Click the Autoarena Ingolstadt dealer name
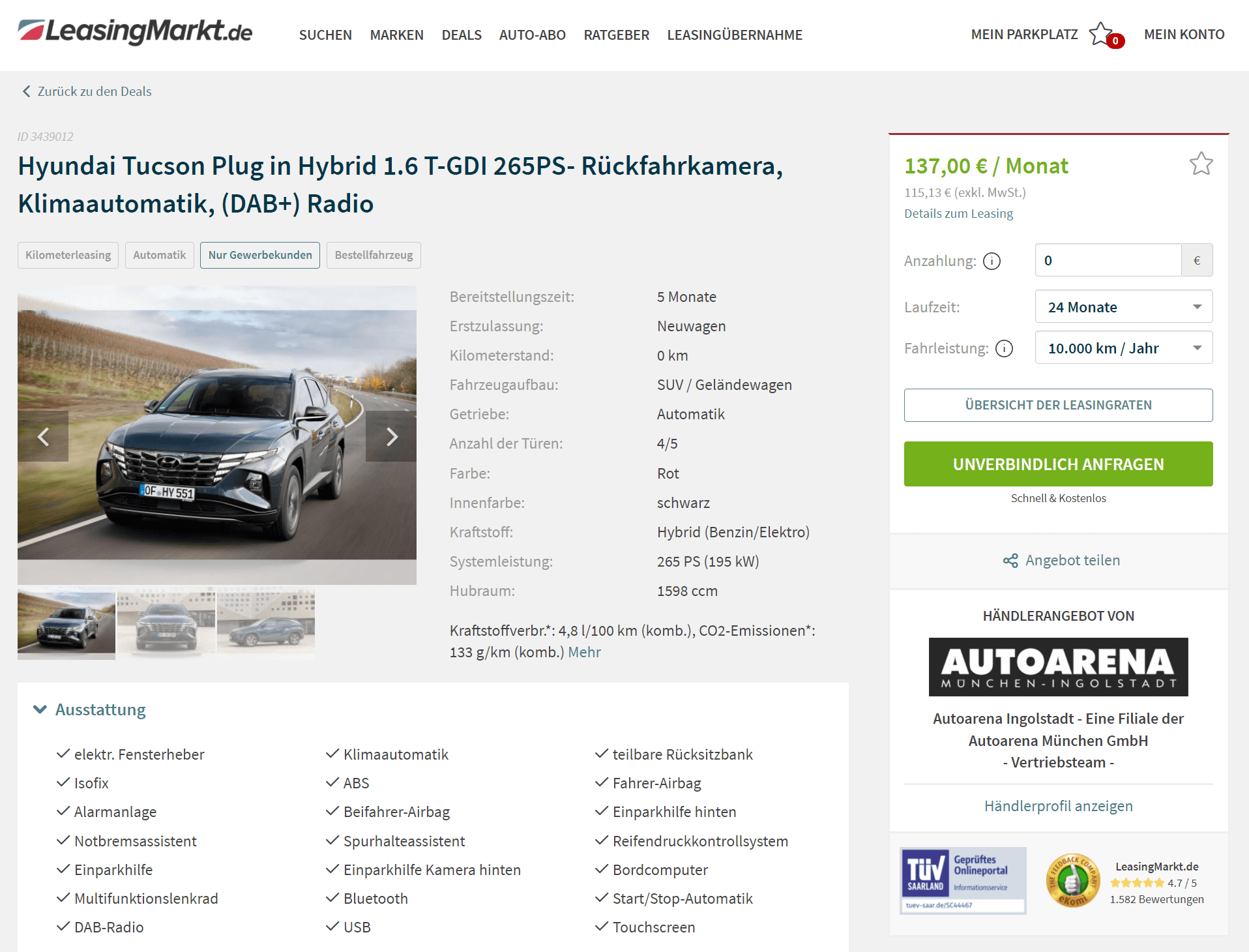Image resolution: width=1249 pixels, height=952 pixels. click(x=1058, y=740)
